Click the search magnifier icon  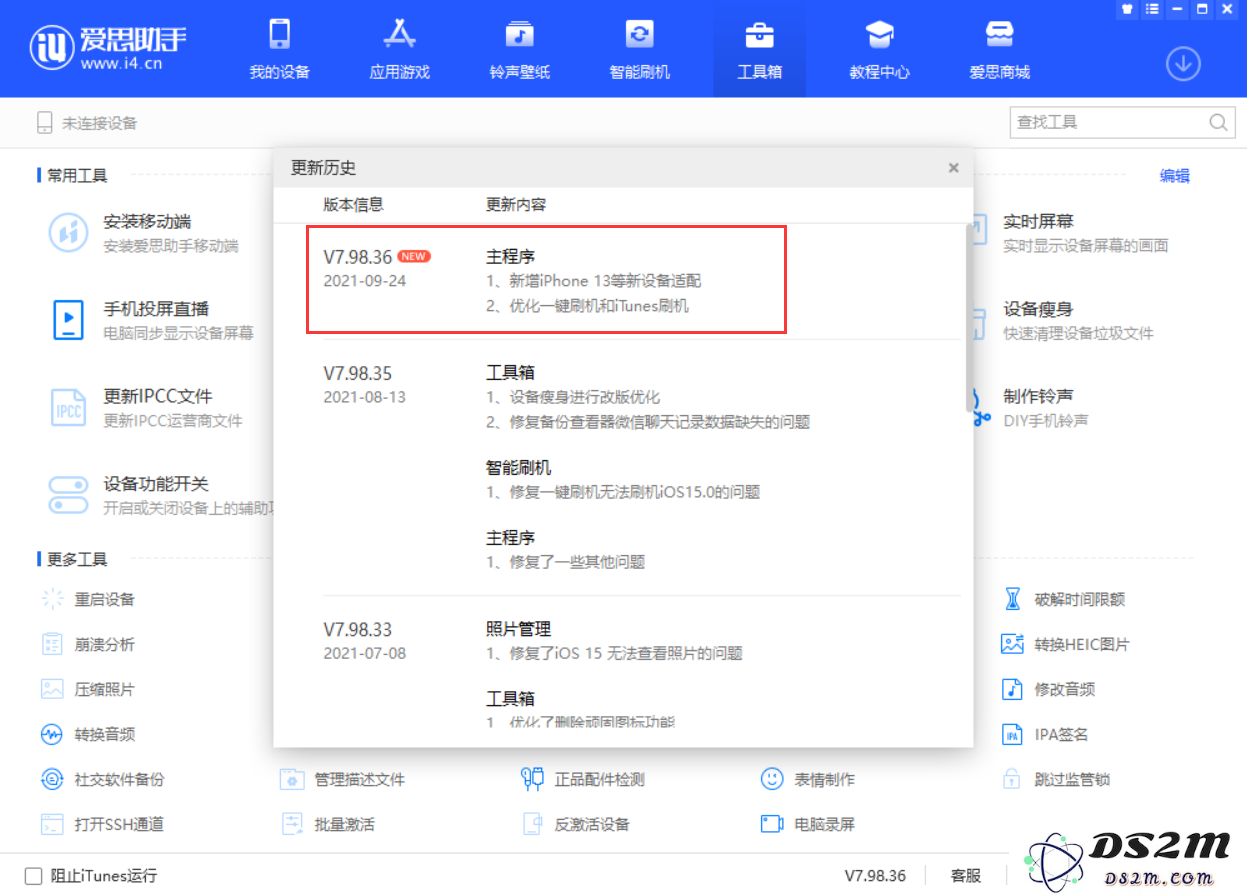coord(1218,122)
